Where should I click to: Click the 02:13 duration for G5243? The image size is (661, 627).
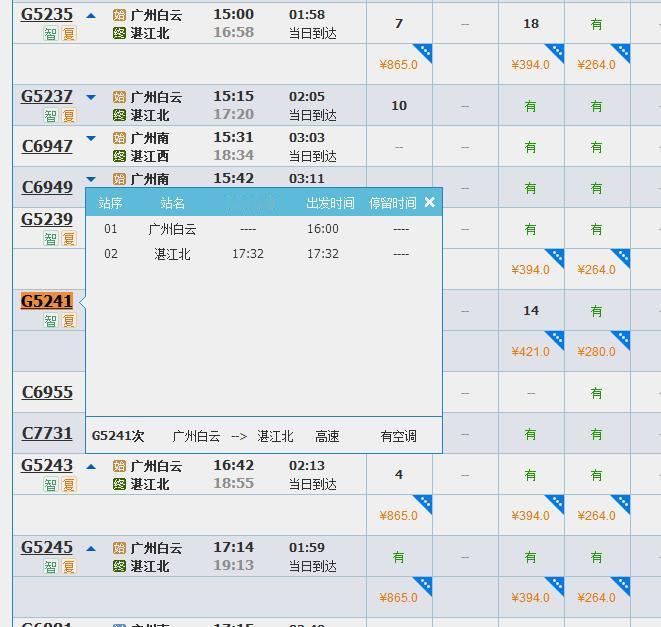tap(307, 466)
